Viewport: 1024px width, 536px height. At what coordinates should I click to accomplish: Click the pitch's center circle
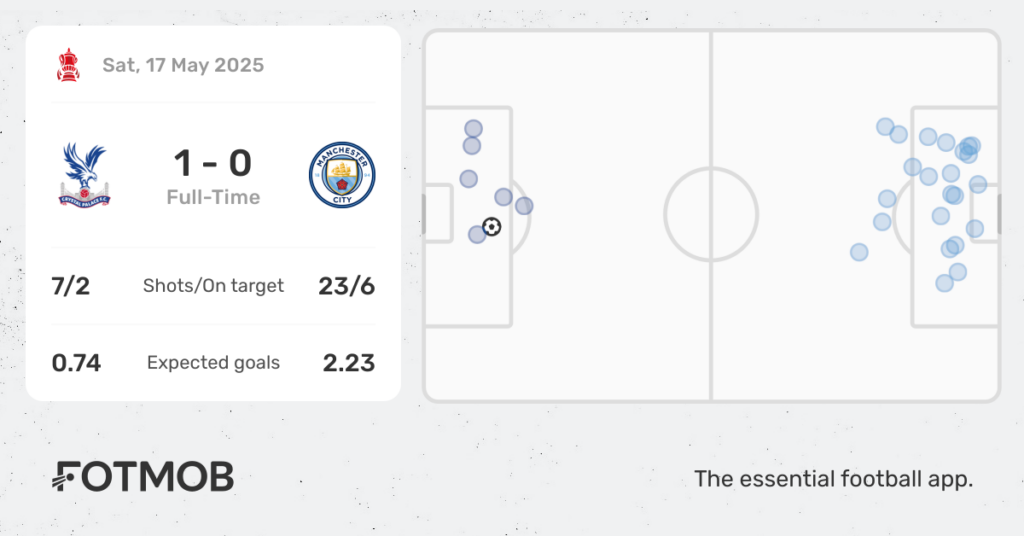711,215
